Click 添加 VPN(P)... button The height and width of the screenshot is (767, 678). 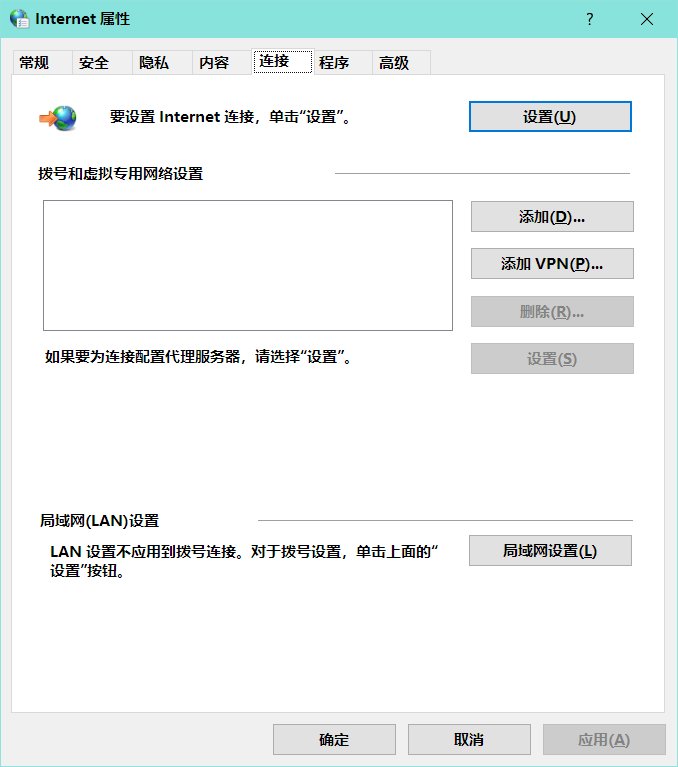point(552,264)
